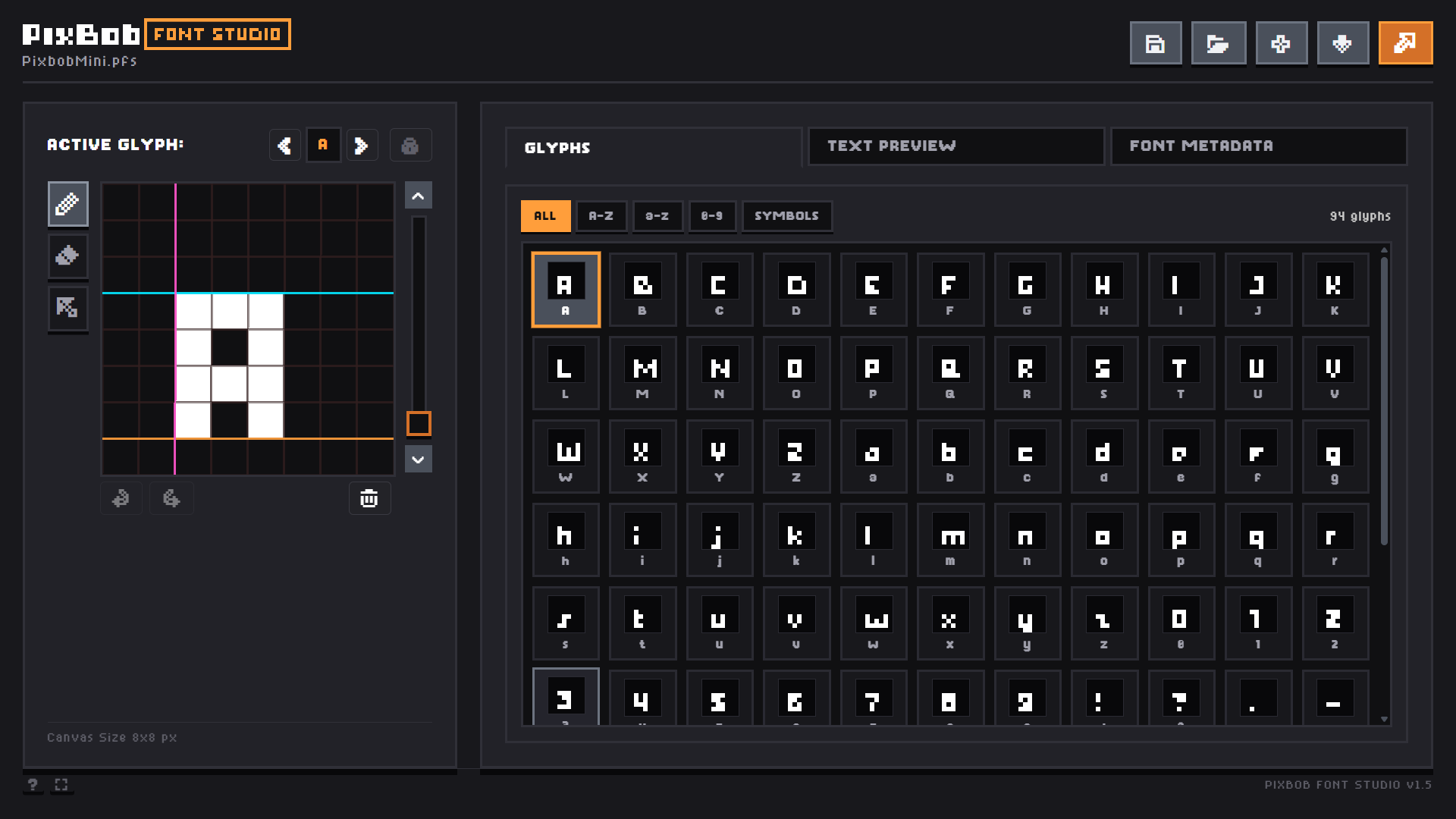Viewport: 1456px width, 819px height.
Task: Select the lowercase a glyph tile
Action: tap(873, 457)
